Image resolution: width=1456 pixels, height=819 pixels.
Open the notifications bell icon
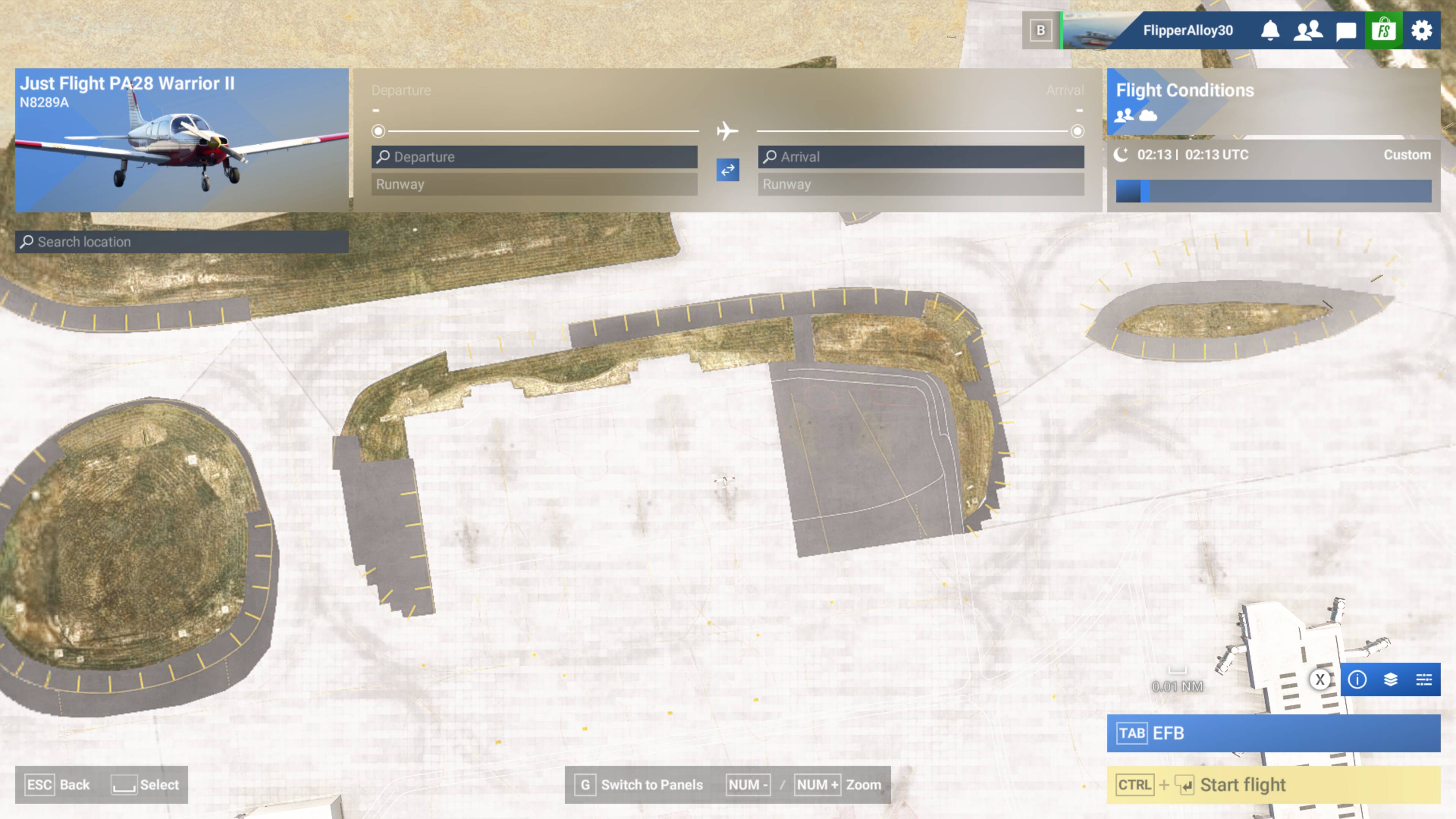(1270, 30)
